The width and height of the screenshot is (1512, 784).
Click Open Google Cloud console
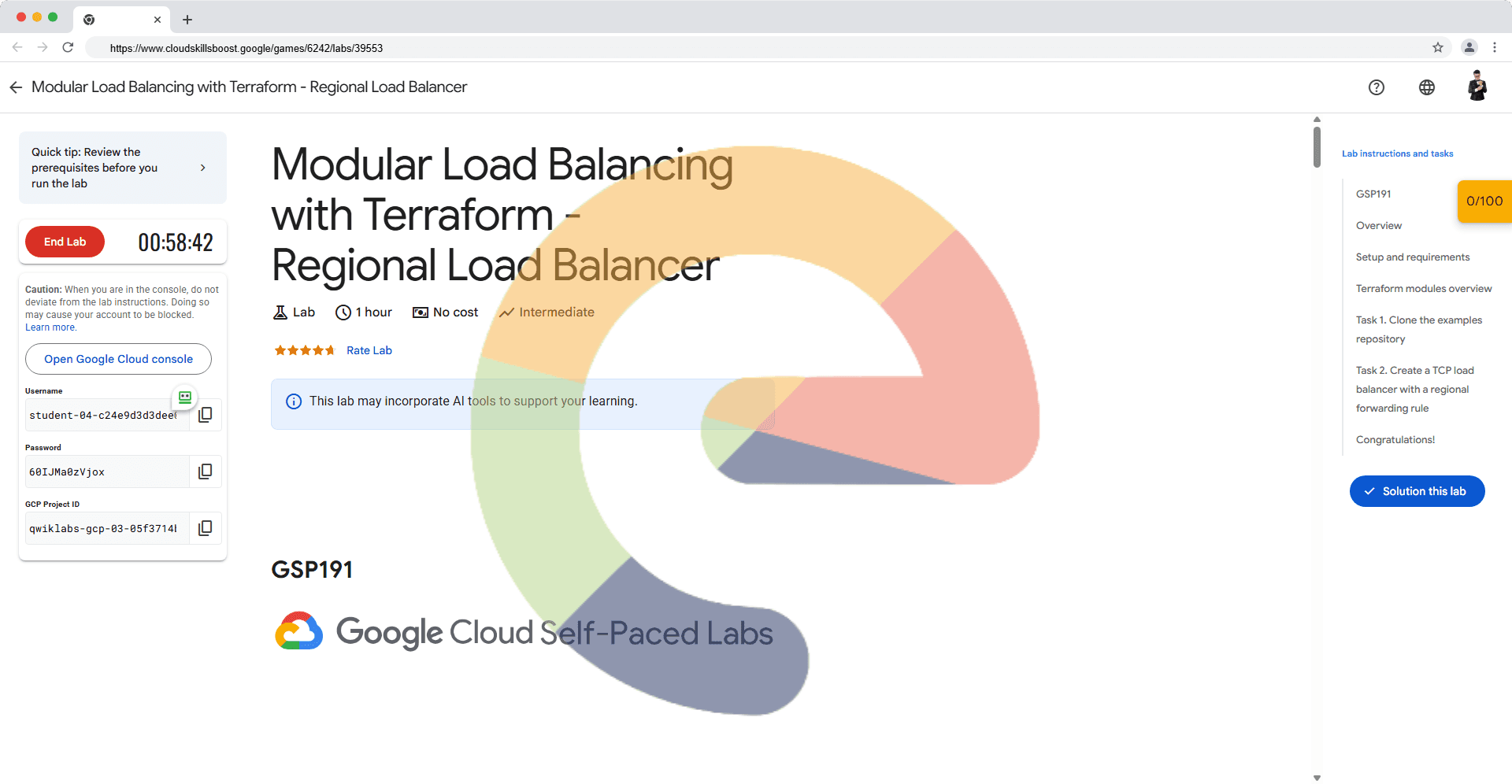(x=118, y=359)
